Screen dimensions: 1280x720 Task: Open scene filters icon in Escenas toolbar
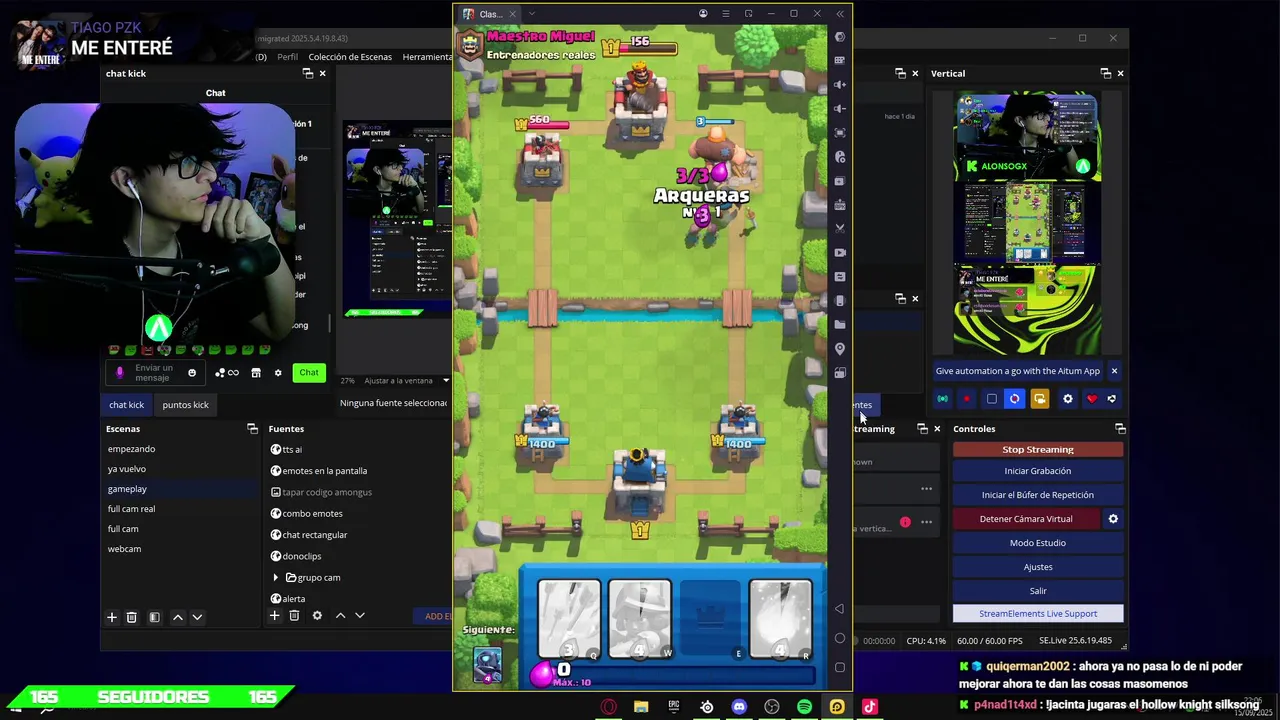pyautogui.click(x=154, y=617)
